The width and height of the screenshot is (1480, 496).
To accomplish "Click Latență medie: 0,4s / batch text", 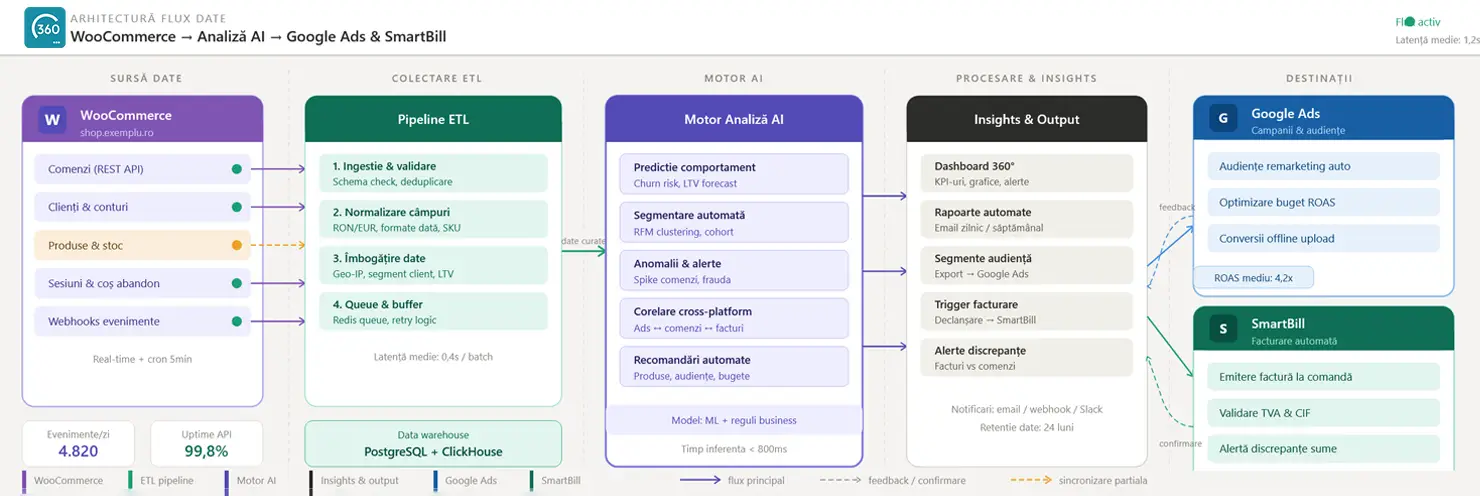I will pos(433,356).
